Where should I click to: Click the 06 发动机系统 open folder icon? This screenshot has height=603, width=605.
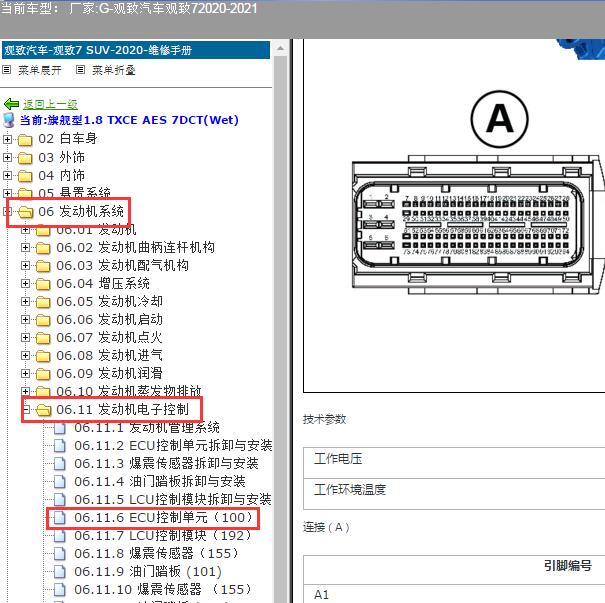click(25, 212)
